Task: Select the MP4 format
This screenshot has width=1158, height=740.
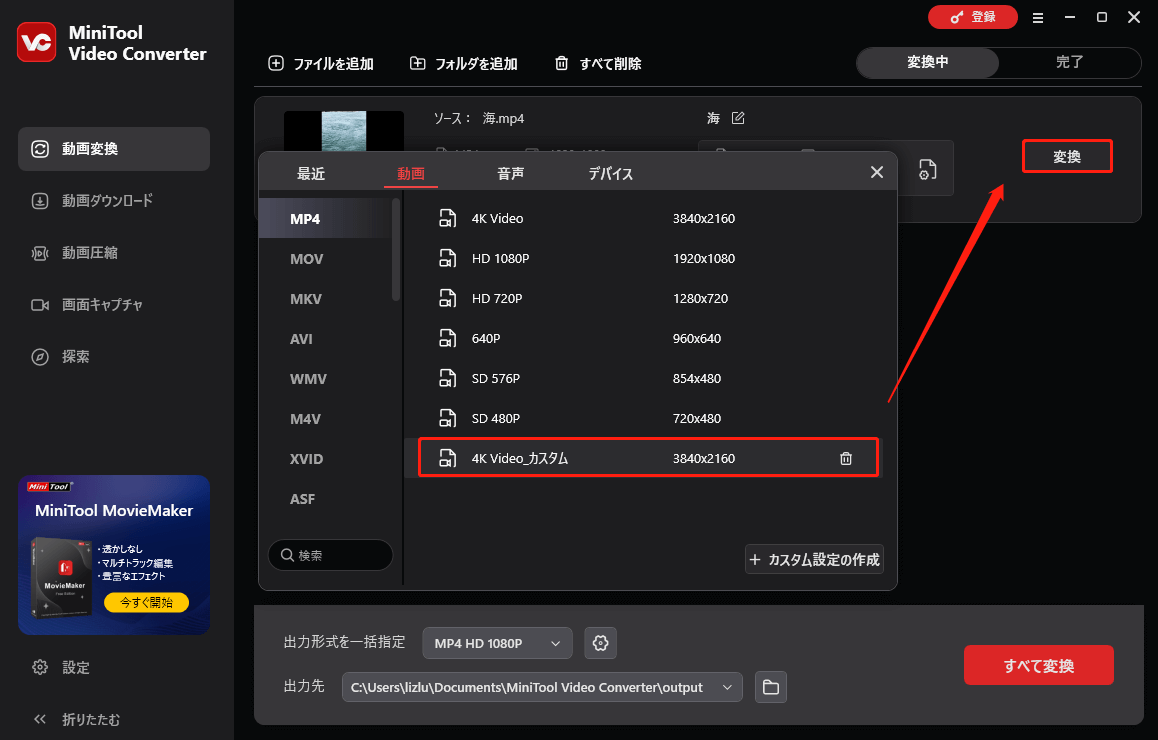Action: click(x=325, y=219)
